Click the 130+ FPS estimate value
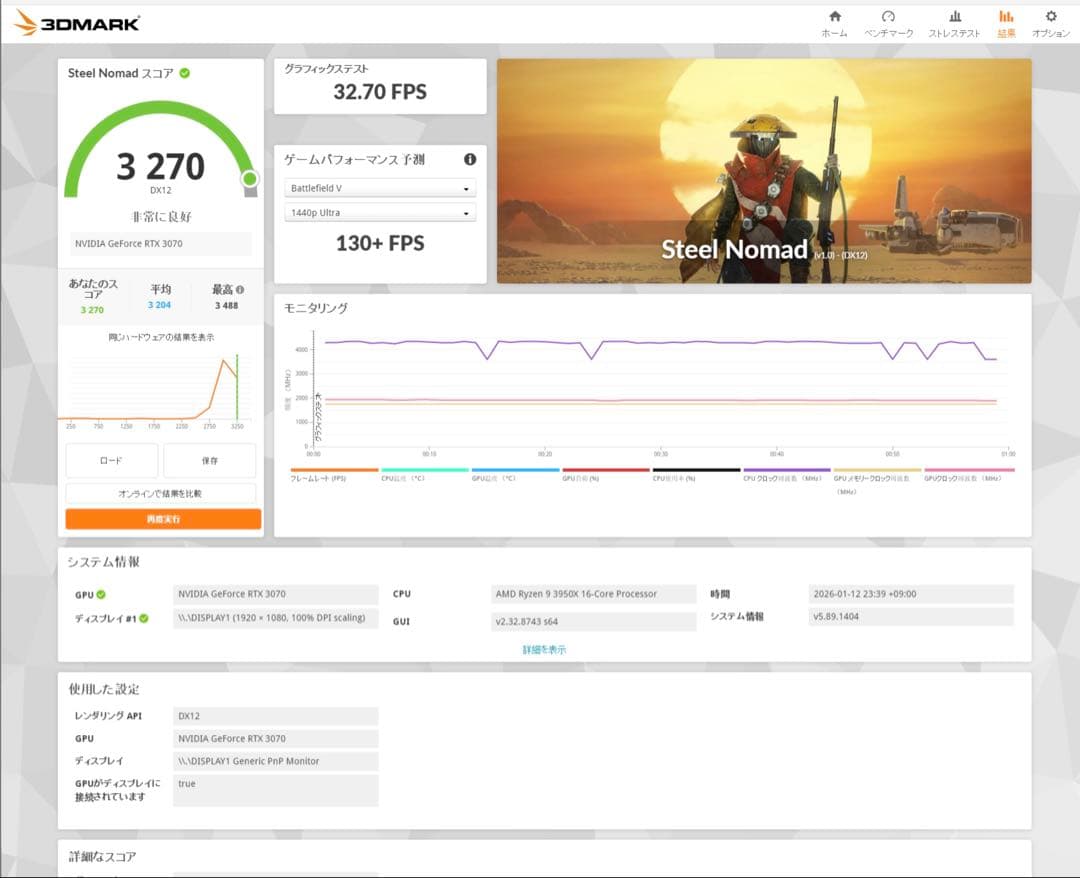1080x878 pixels. 380,243
